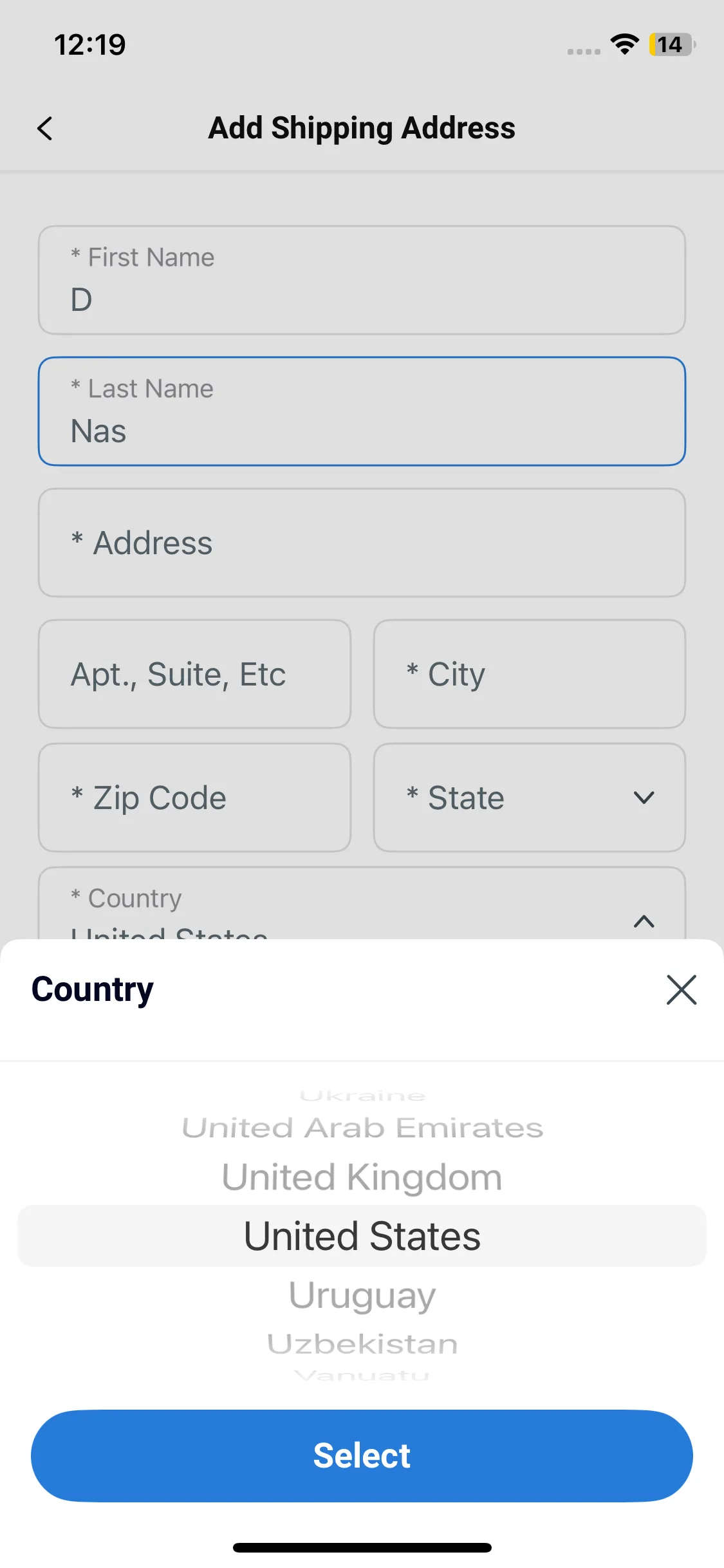Focus the First Name field
Image resolution: width=724 pixels, height=1568 pixels.
[362, 280]
